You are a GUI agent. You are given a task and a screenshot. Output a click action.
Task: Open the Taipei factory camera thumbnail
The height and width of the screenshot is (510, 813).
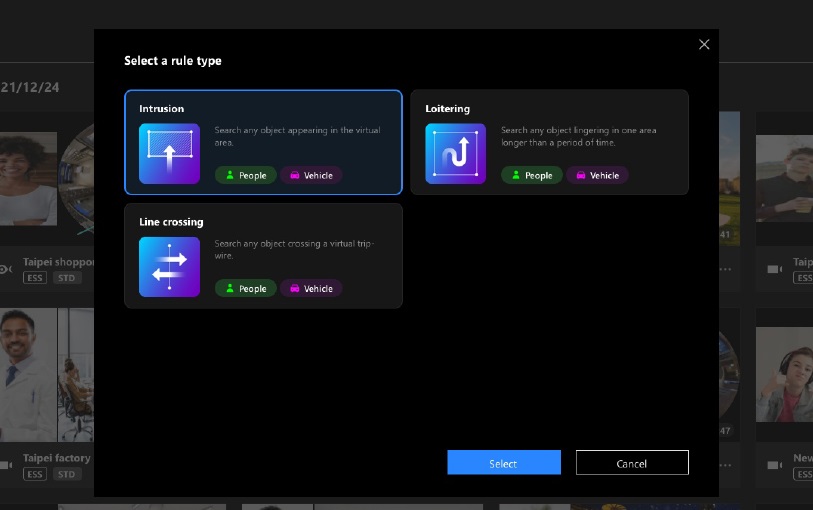pos(46,375)
